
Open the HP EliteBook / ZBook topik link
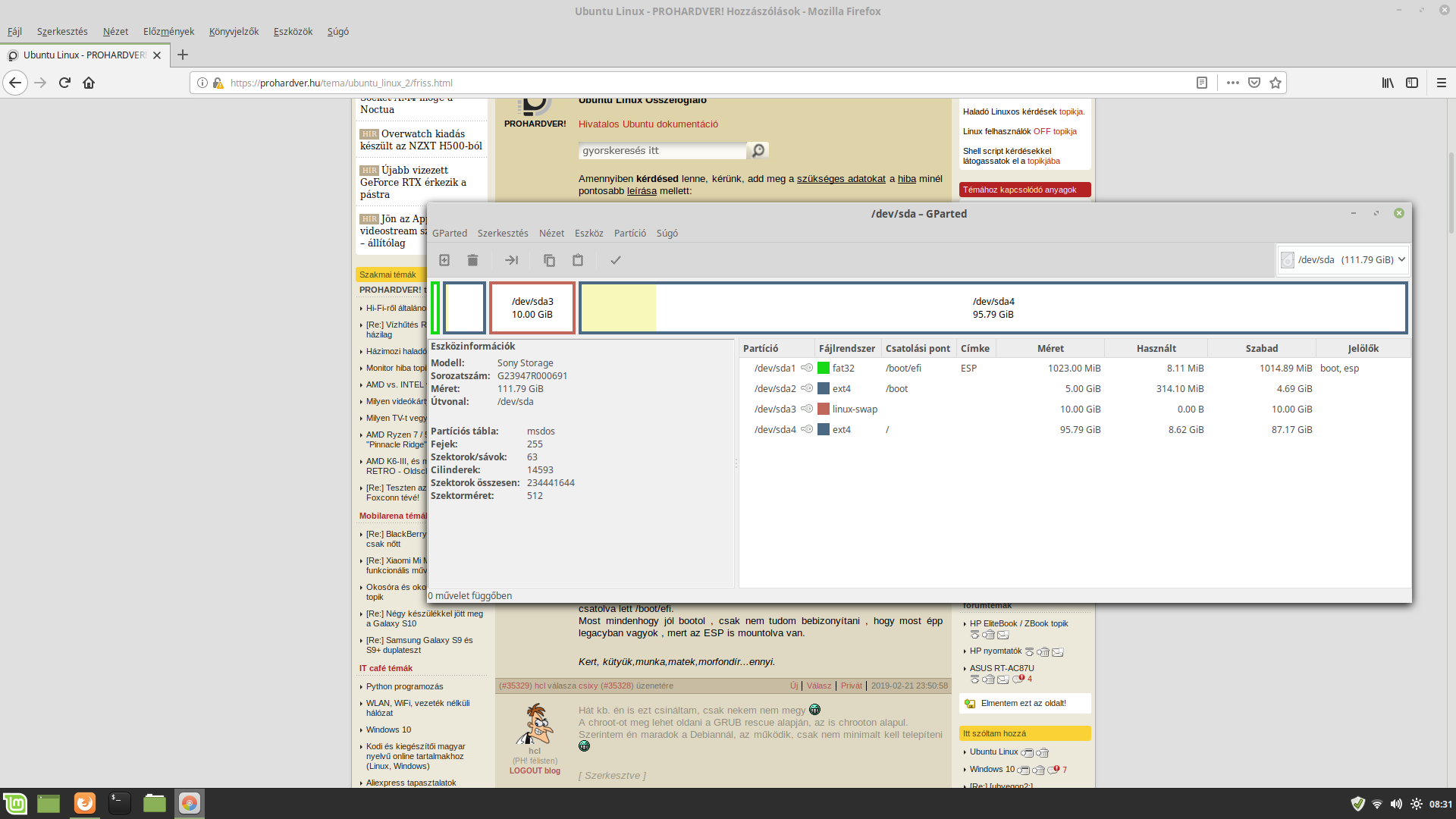pyautogui.click(x=1018, y=623)
